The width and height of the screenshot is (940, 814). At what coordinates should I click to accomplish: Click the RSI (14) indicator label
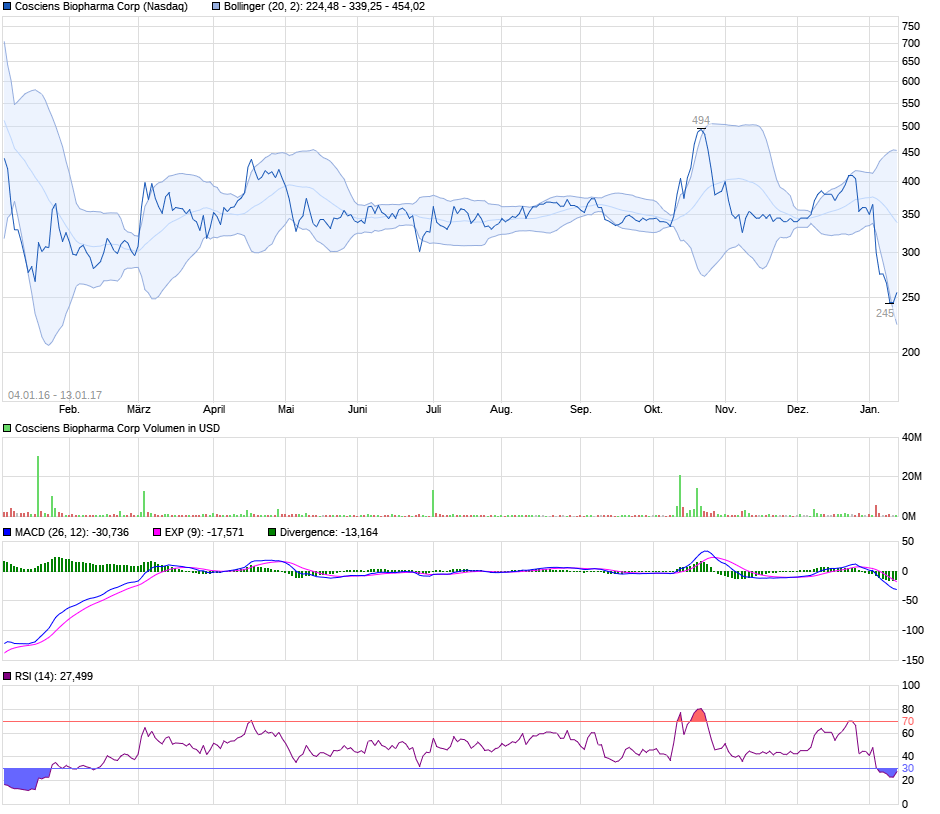point(54,676)
